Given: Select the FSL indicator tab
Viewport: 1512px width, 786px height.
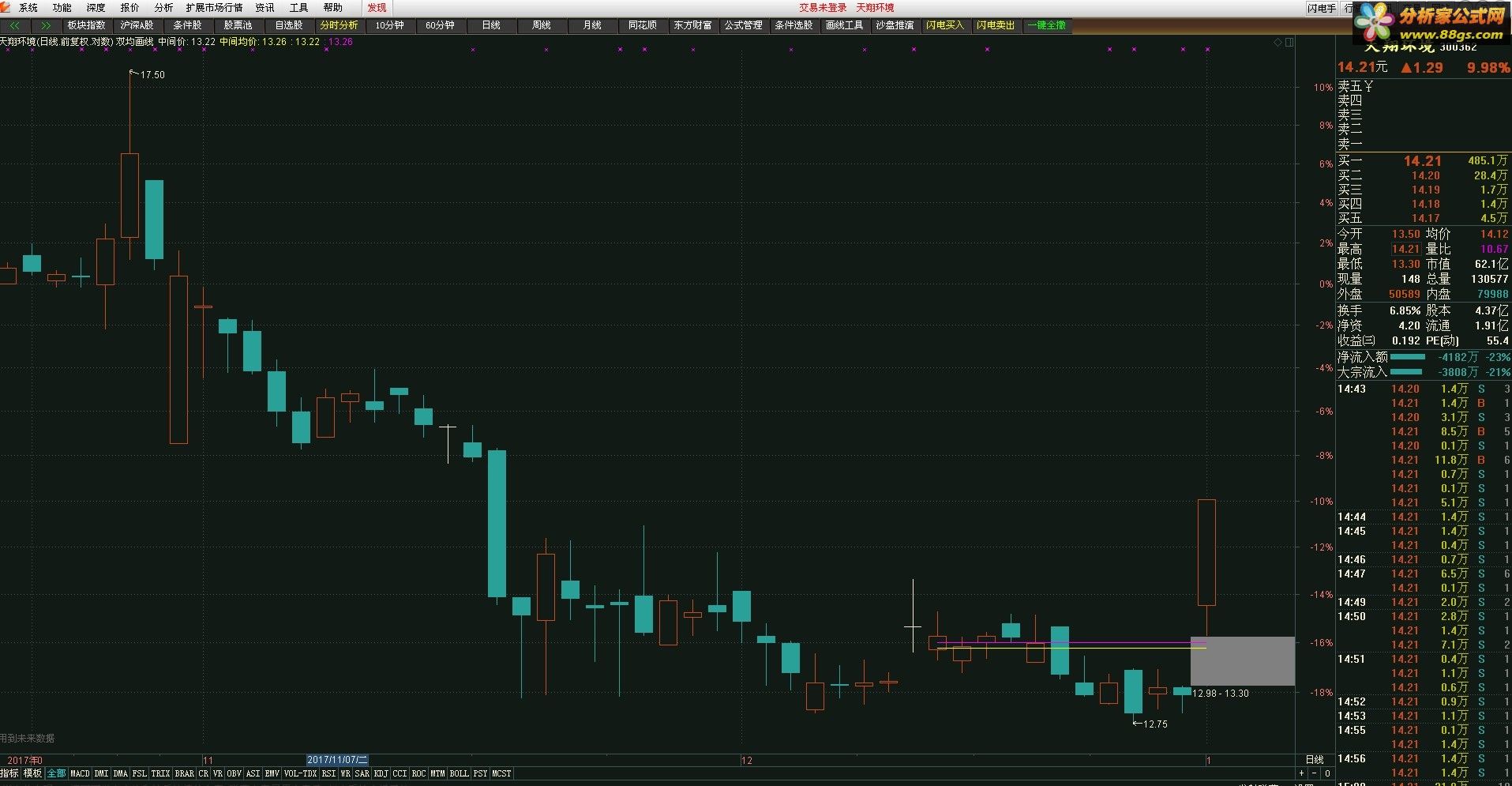Looking at the screenshot, I should (139, 773).
